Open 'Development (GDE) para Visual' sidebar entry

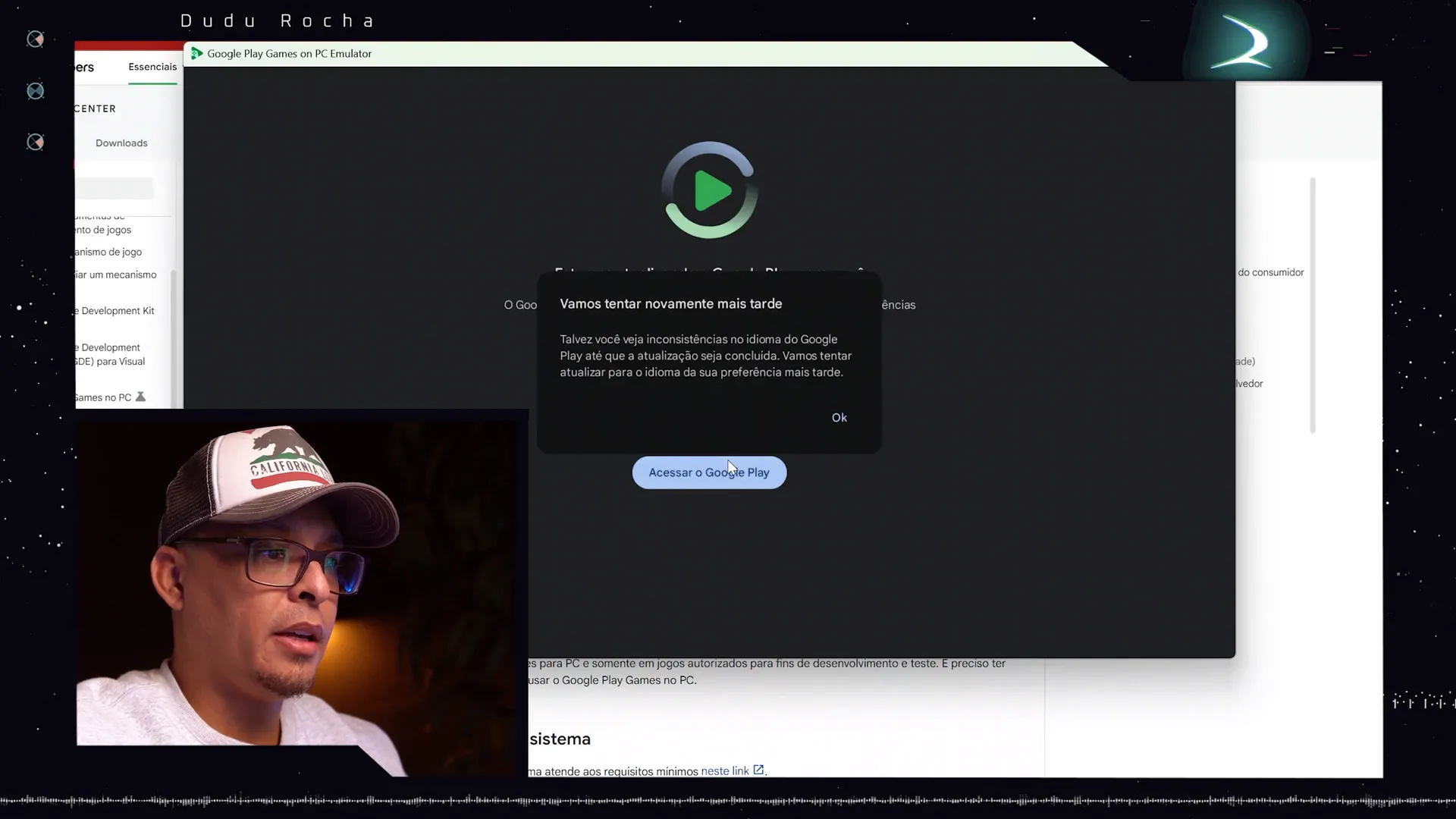pyautogui.click(x=110, y=354)
